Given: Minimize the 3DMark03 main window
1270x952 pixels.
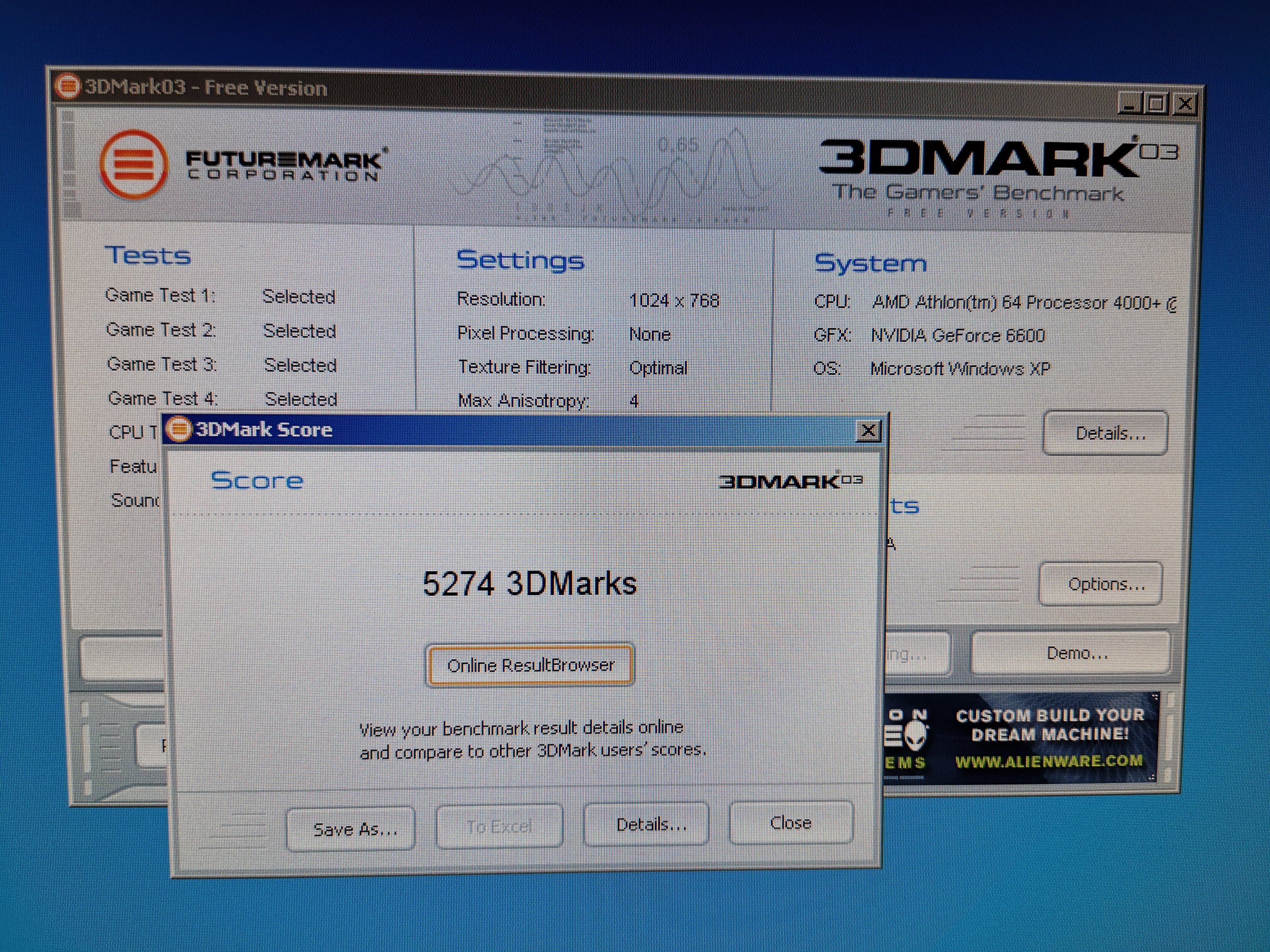Looking at the screenshot, I should click(1129, 104).
